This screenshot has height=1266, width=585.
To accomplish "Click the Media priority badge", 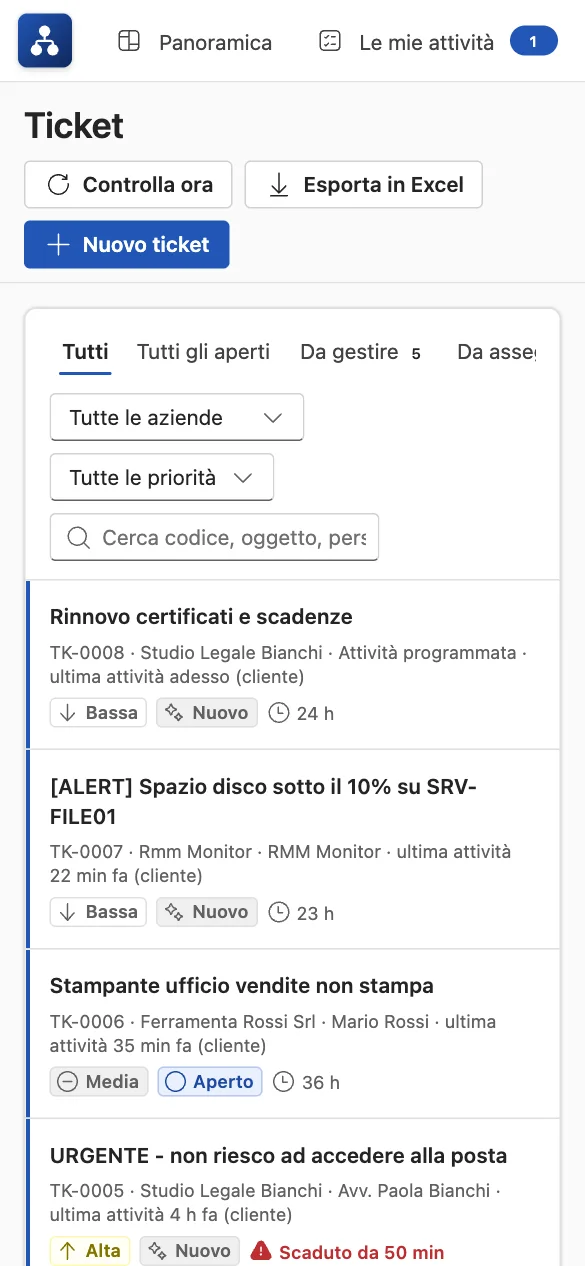I will (x=99, y=1082).
